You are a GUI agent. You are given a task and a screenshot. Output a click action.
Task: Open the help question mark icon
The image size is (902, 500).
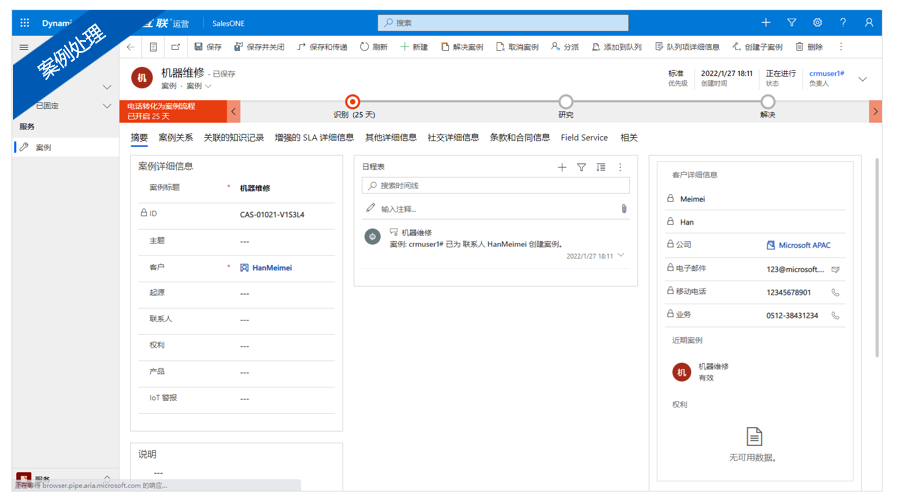click(843, 22)
